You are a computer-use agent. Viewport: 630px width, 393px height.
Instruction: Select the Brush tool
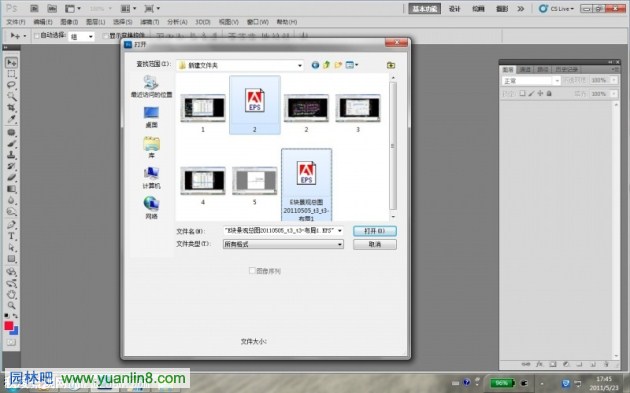11,144
